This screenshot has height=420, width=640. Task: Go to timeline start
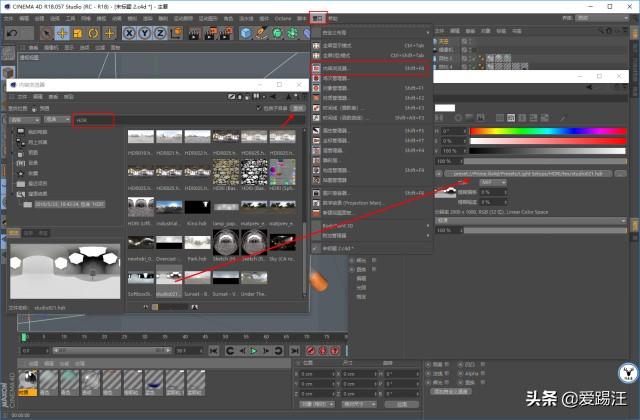[x=213, y=351]
